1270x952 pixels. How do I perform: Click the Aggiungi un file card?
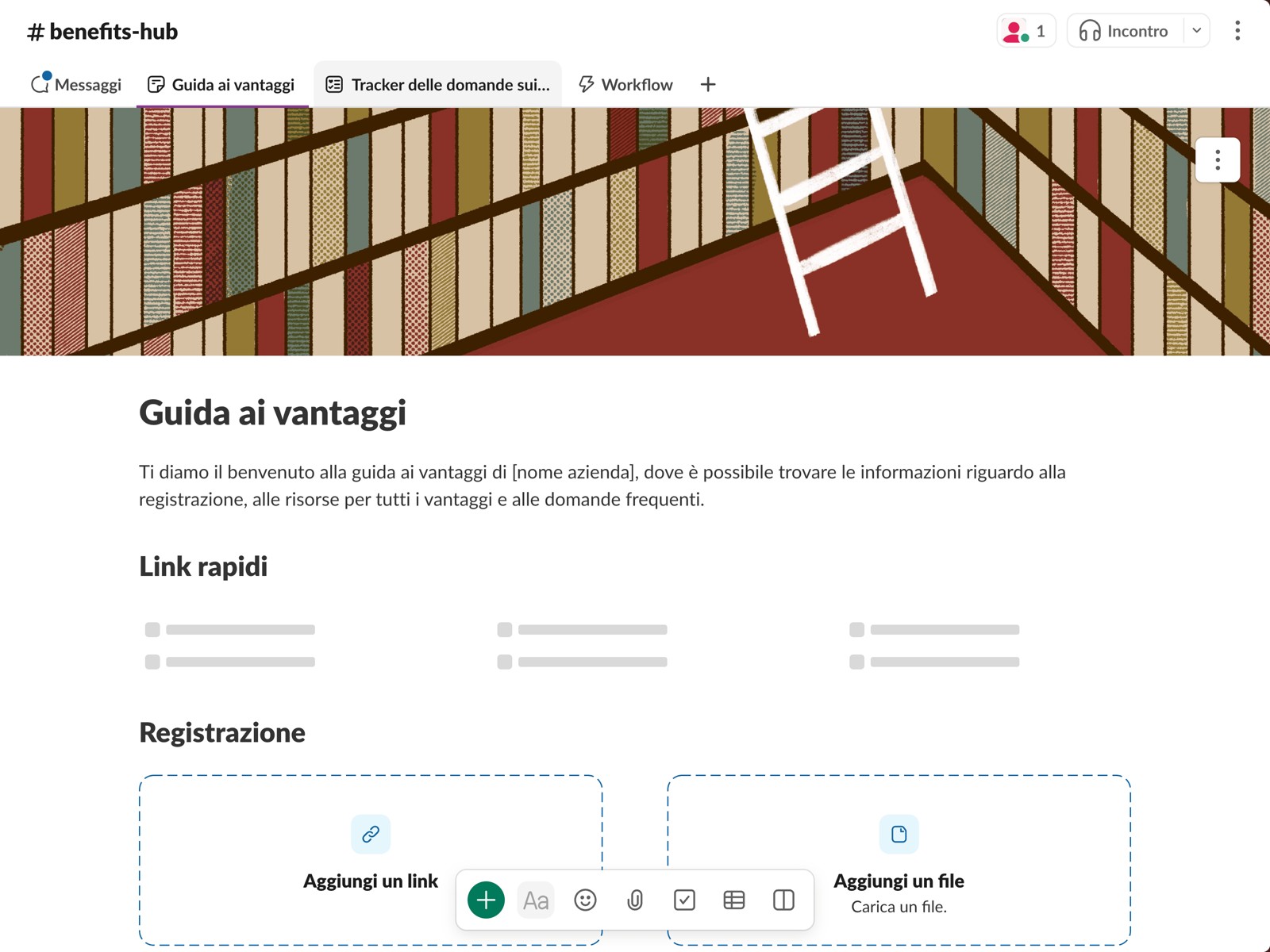(x=899, y=841)
